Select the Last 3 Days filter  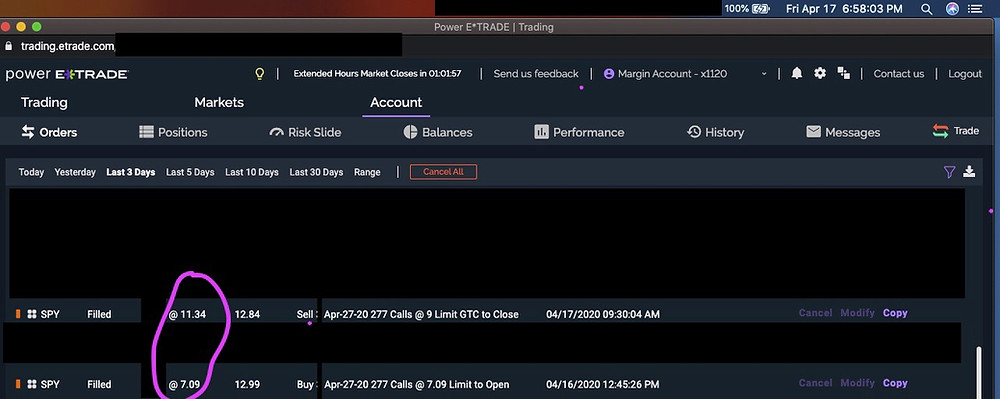[131, 172]
